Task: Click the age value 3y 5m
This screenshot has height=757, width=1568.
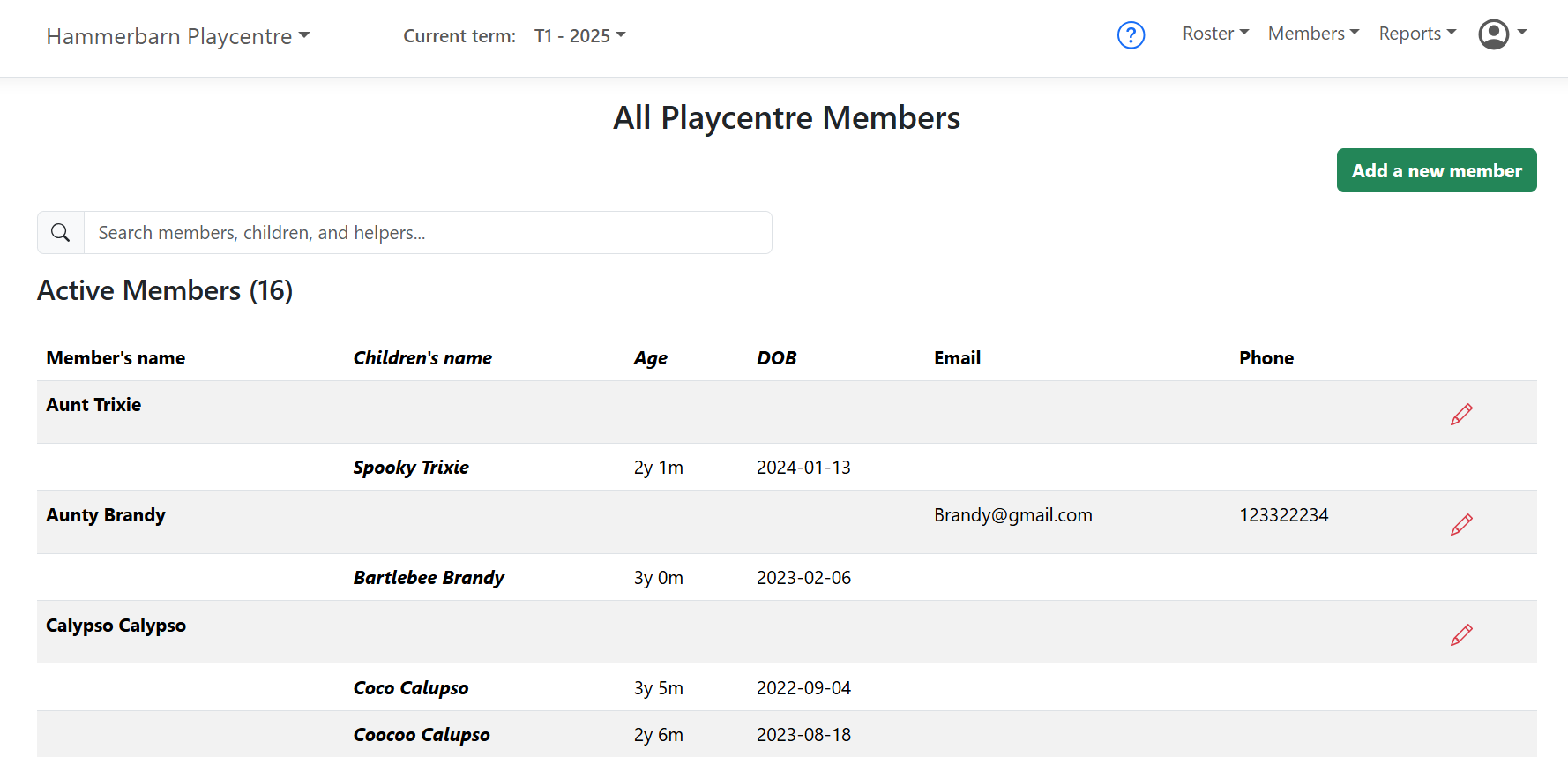Action: point(659,688)
